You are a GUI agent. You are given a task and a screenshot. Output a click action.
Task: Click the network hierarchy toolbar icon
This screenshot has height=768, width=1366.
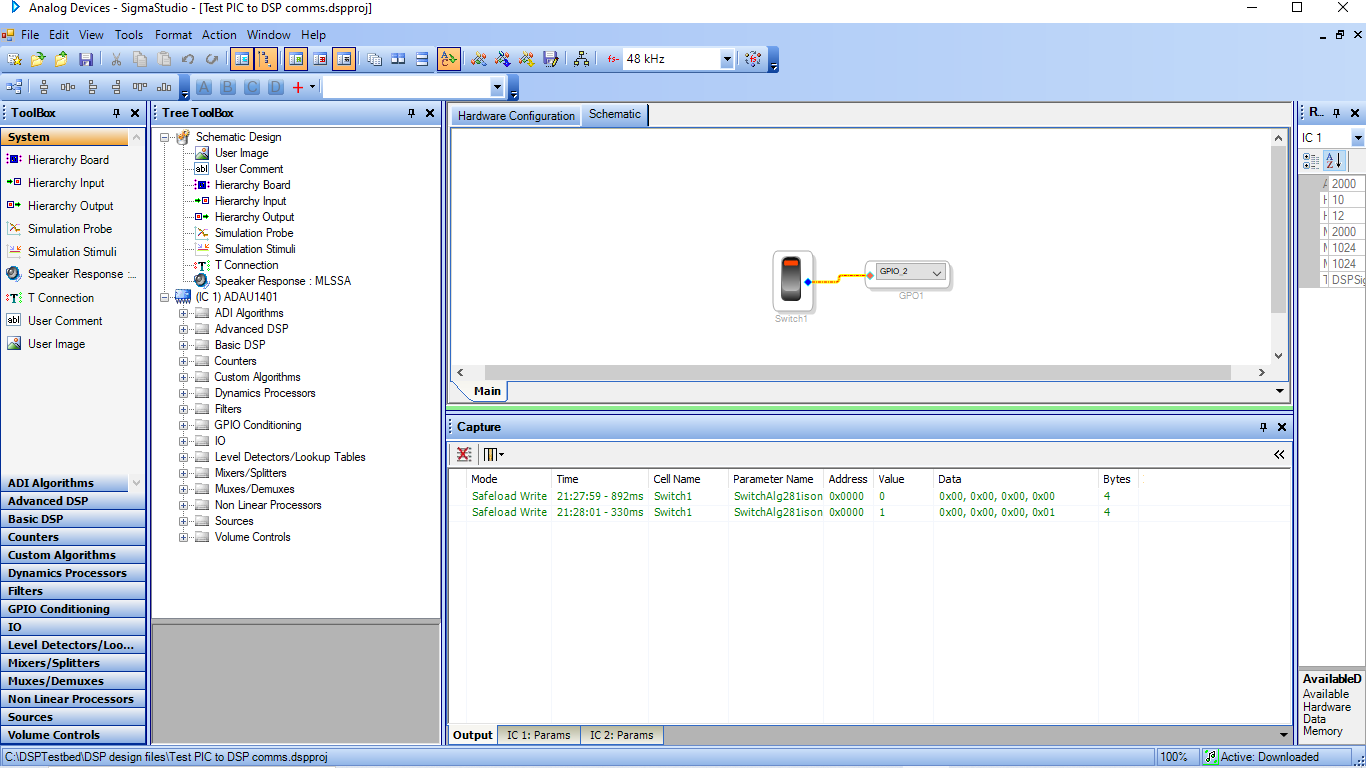pyautogui.click(x=582, y=59)
